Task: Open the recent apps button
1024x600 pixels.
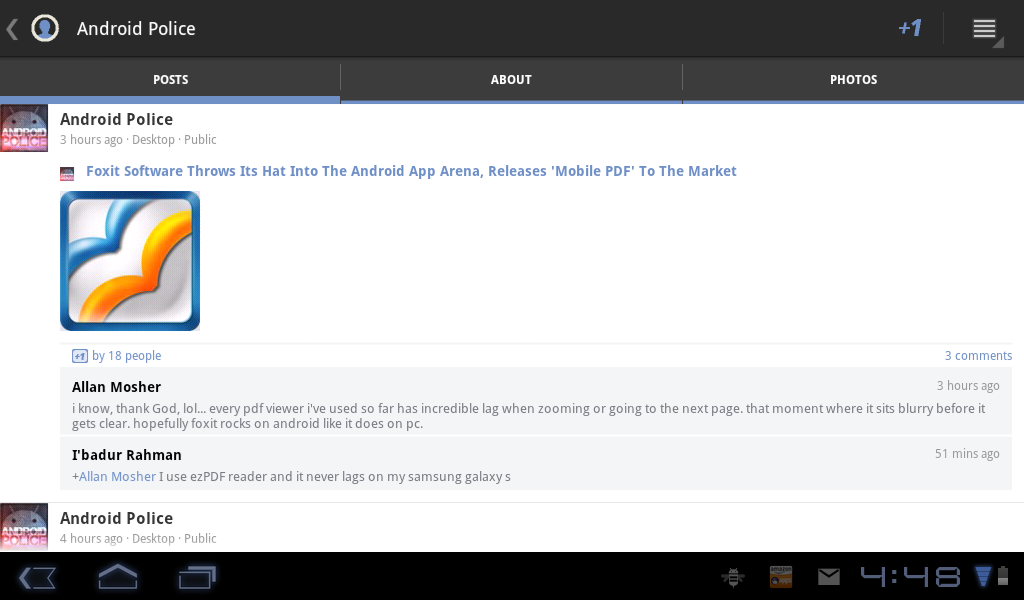Action: [197, 577]
